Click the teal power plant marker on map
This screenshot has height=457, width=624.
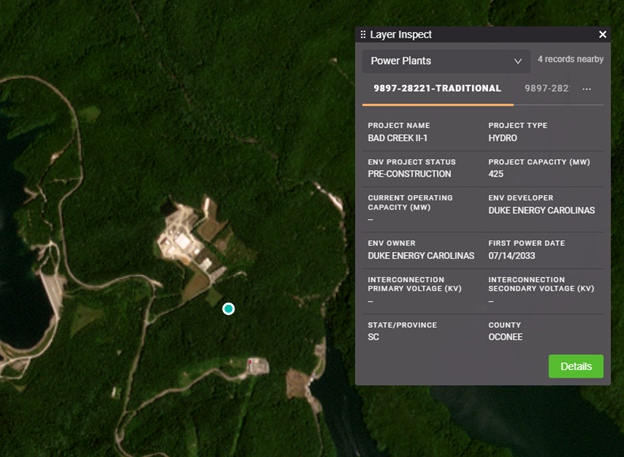click(x=228, y=309)
